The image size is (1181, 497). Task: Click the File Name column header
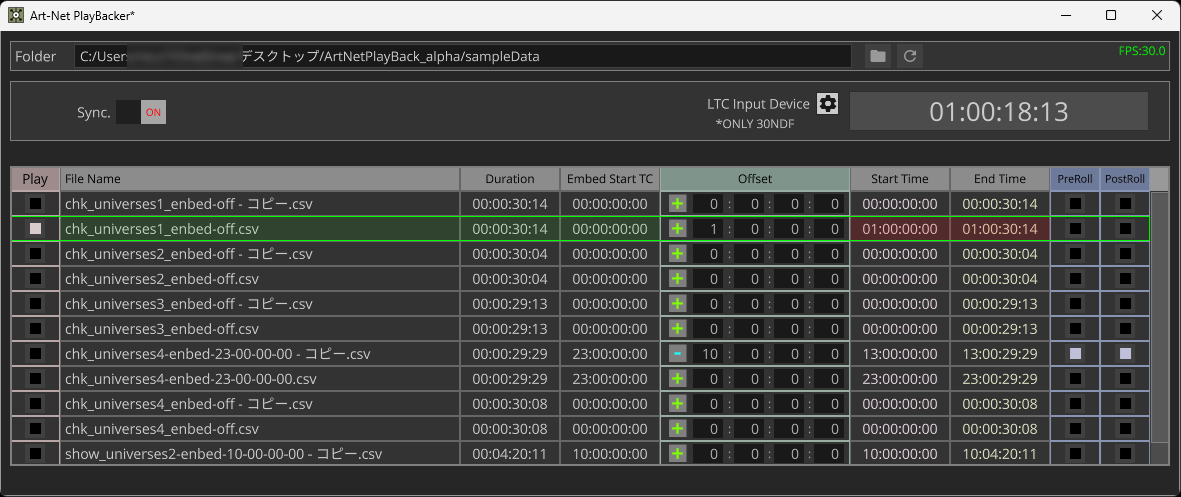[x=260, y=179]
